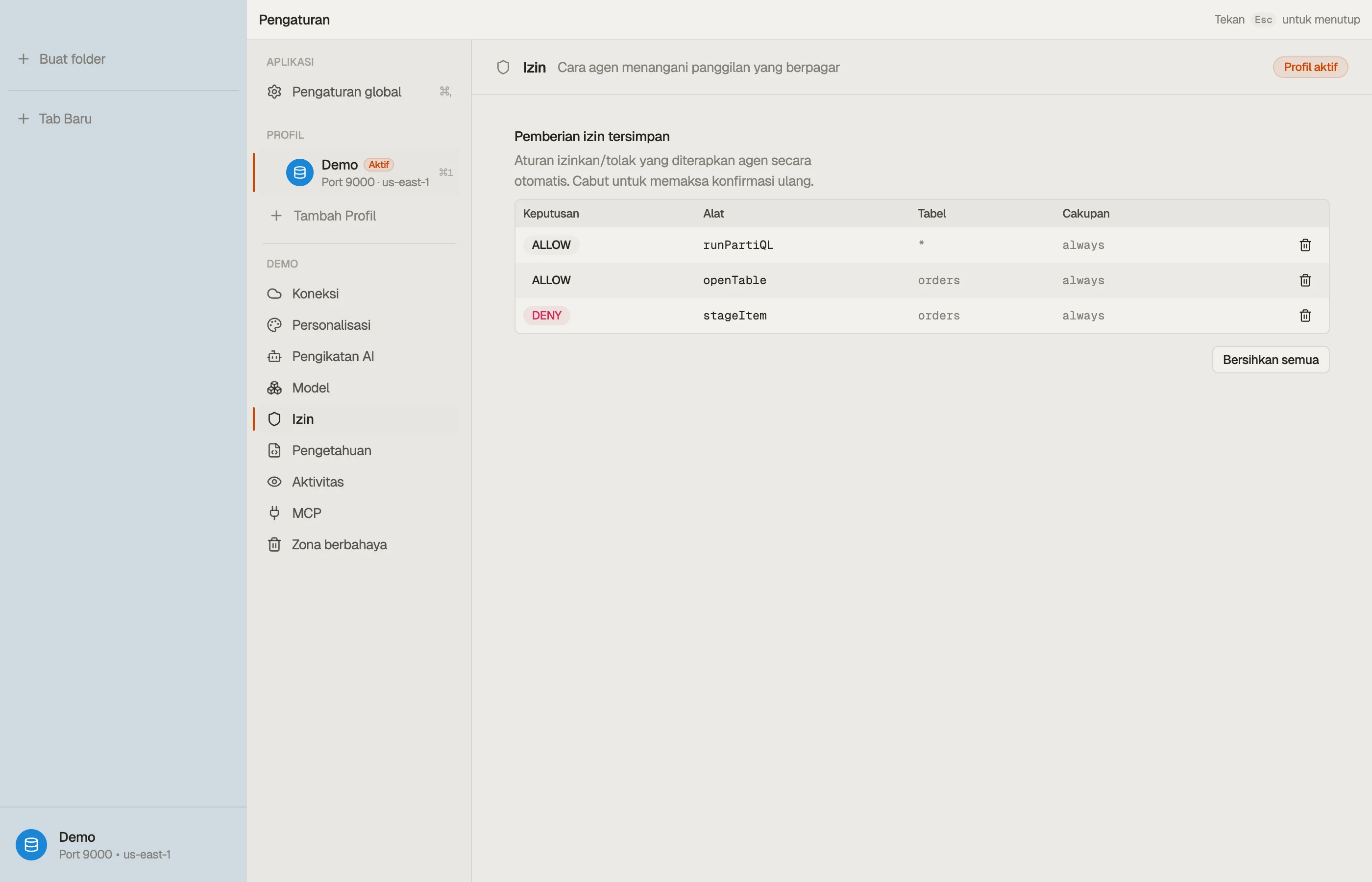Click the Pemberian izin tersimpan heading
This screenshot has height=882, width=1372.
coord(591,136)
